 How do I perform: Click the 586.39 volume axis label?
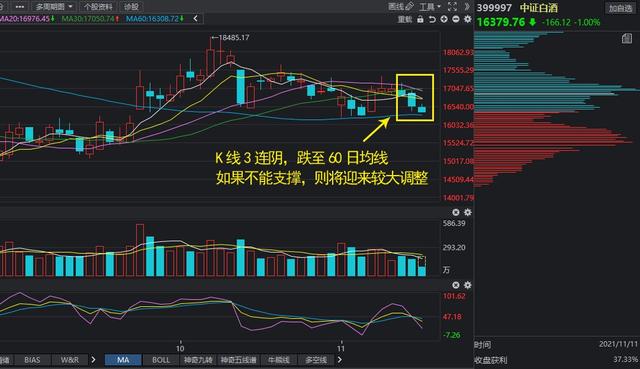454,223
